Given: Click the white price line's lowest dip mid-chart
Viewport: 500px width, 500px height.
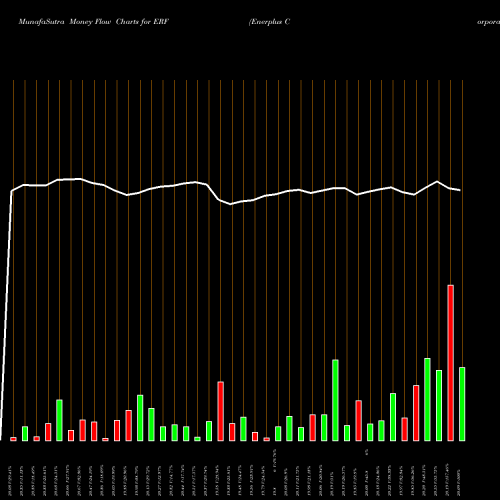Looking at the screenshot, I should pos(231,204).
